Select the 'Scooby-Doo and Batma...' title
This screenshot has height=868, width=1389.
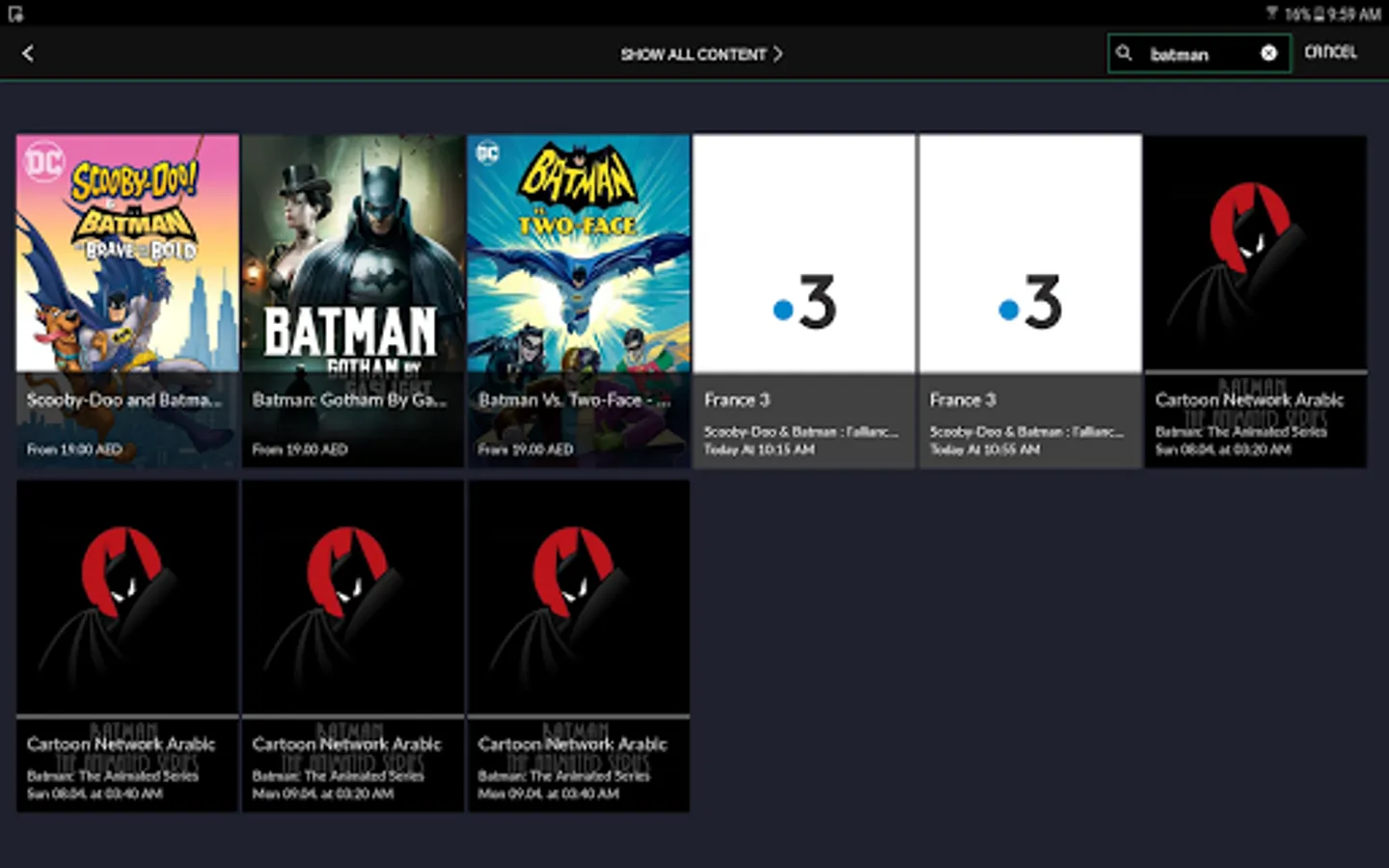[x=124, y=399]
